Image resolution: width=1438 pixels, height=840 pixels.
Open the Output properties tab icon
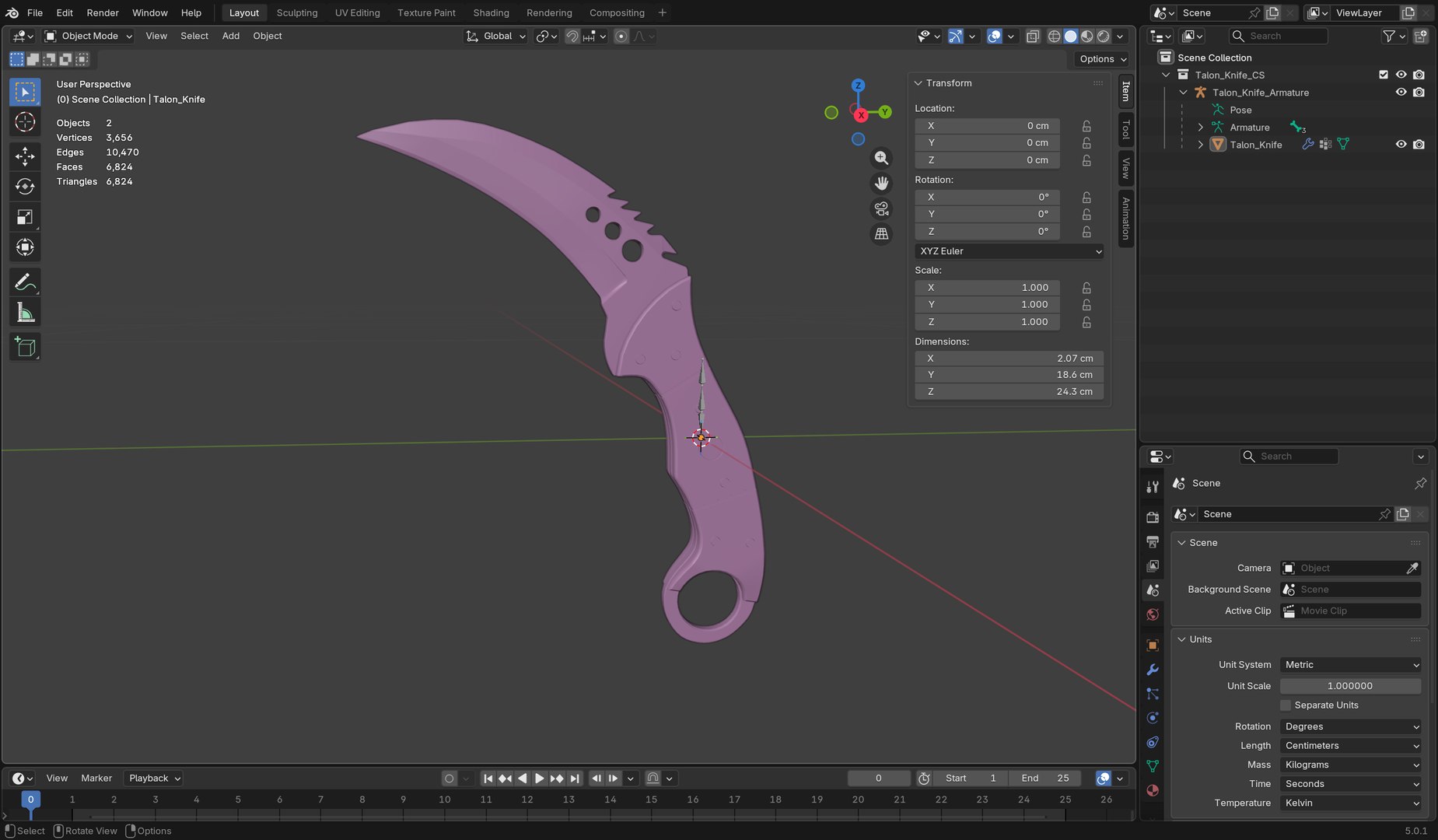(1153, 541)
